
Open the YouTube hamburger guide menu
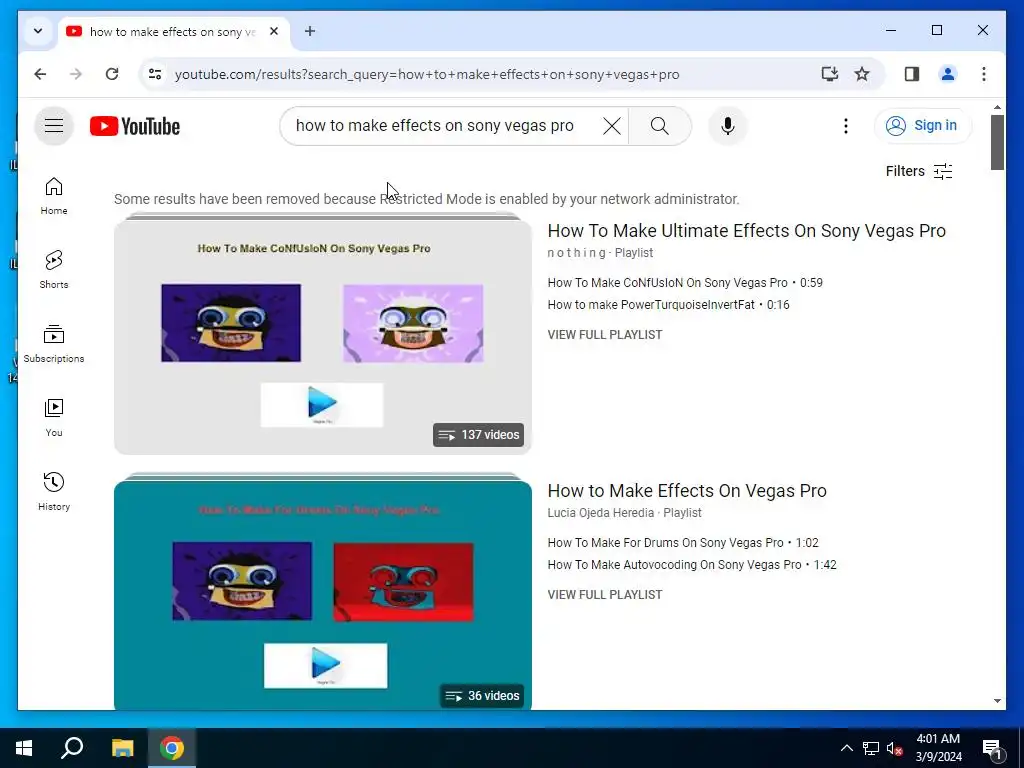(54, 125)
